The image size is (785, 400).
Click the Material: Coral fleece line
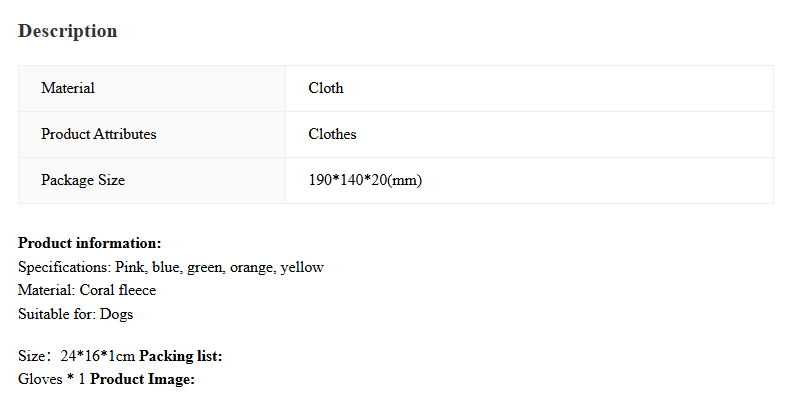87,290
